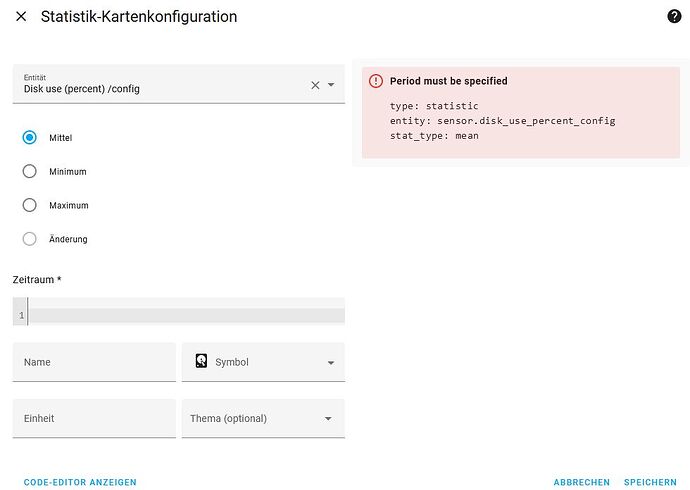Expand the Entität dropdown arrow
The image size is (690, 490).
331,85
